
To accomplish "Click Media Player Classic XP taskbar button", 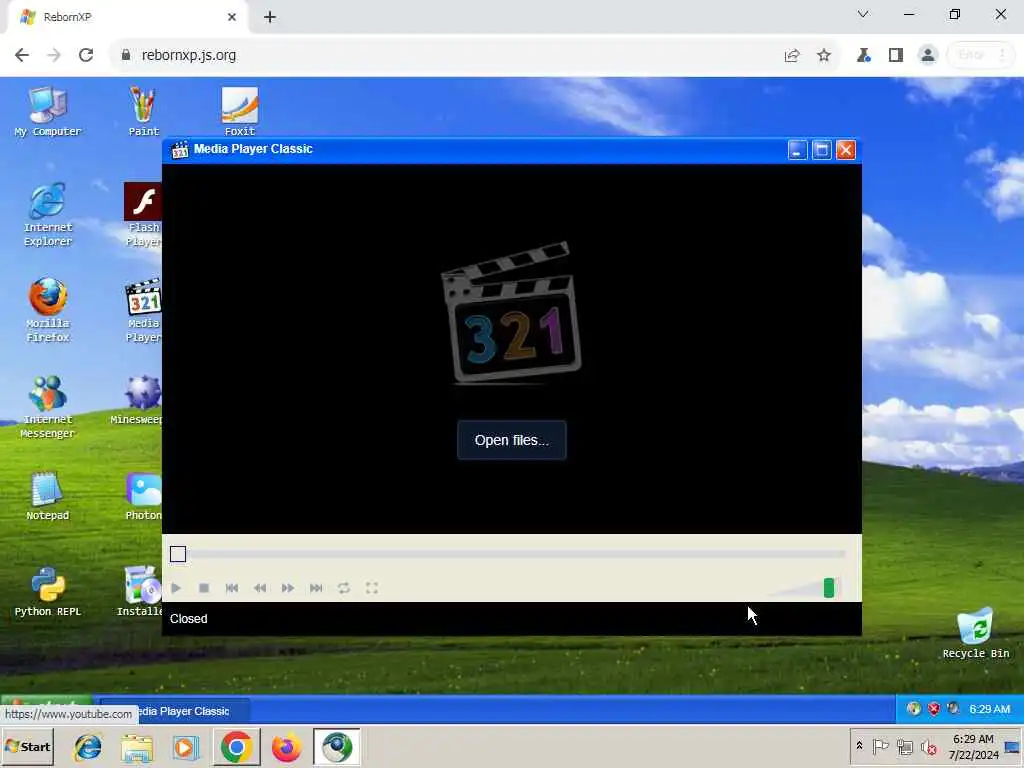I will tap(174, 711).
